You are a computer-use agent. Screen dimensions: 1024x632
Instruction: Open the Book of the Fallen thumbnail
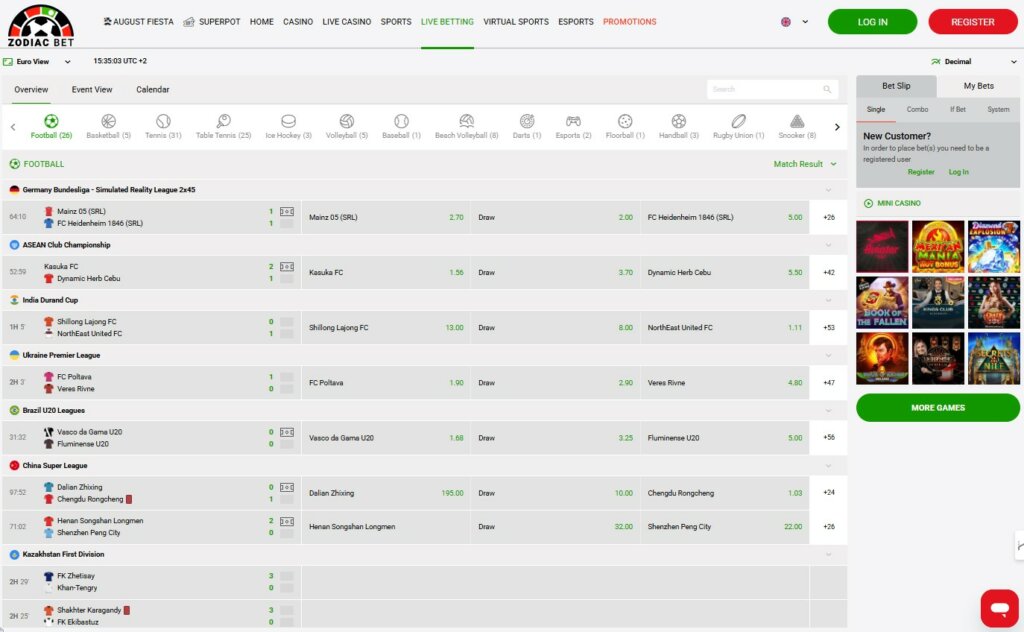pos(882,302)
